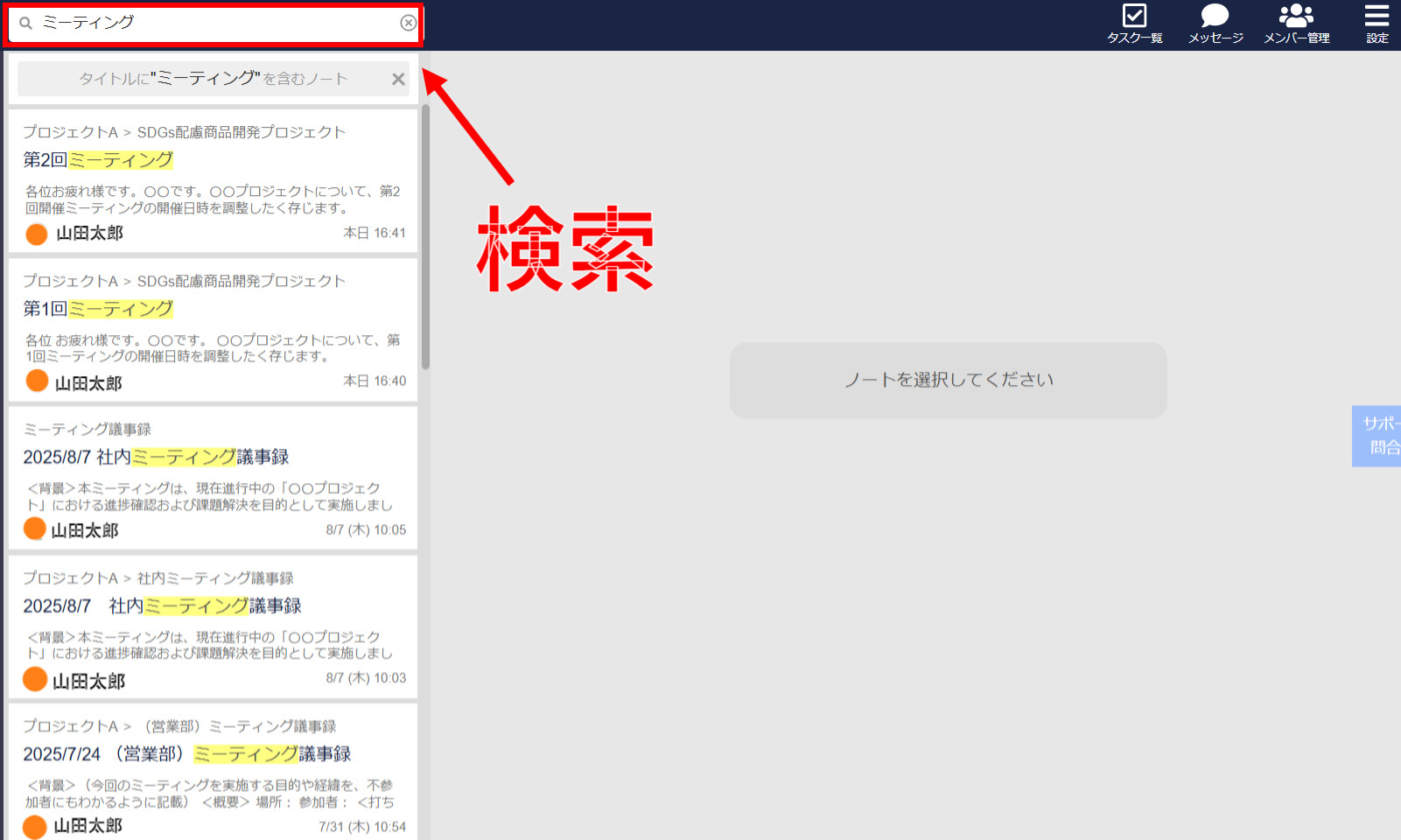Click breadcrumb above 第1回ミーティング
The height and width of the screenshot is (840, 1401).
(x=184, y=281)
